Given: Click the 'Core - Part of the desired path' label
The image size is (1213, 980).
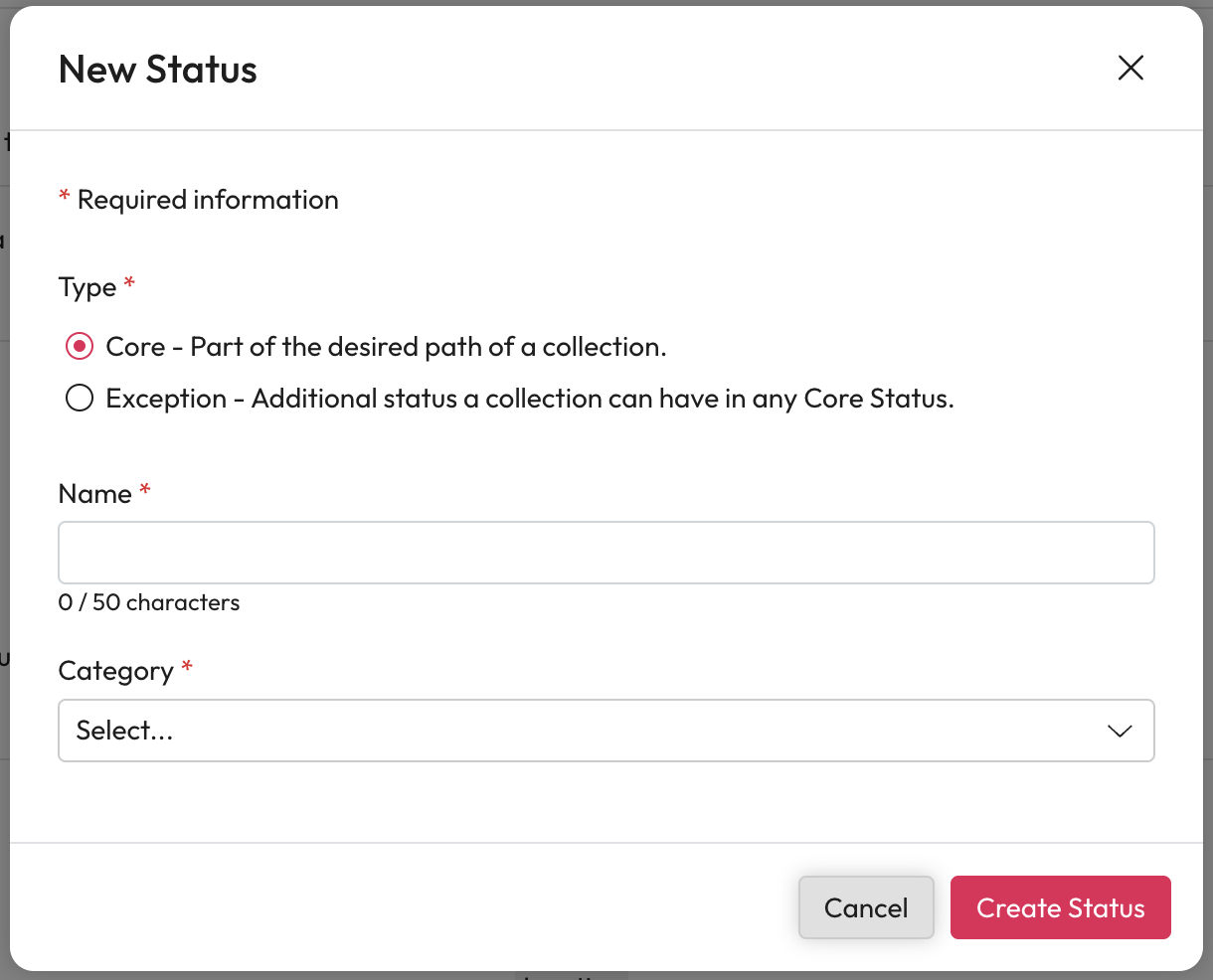Looking at the screenshot, I should pos(386,347).
